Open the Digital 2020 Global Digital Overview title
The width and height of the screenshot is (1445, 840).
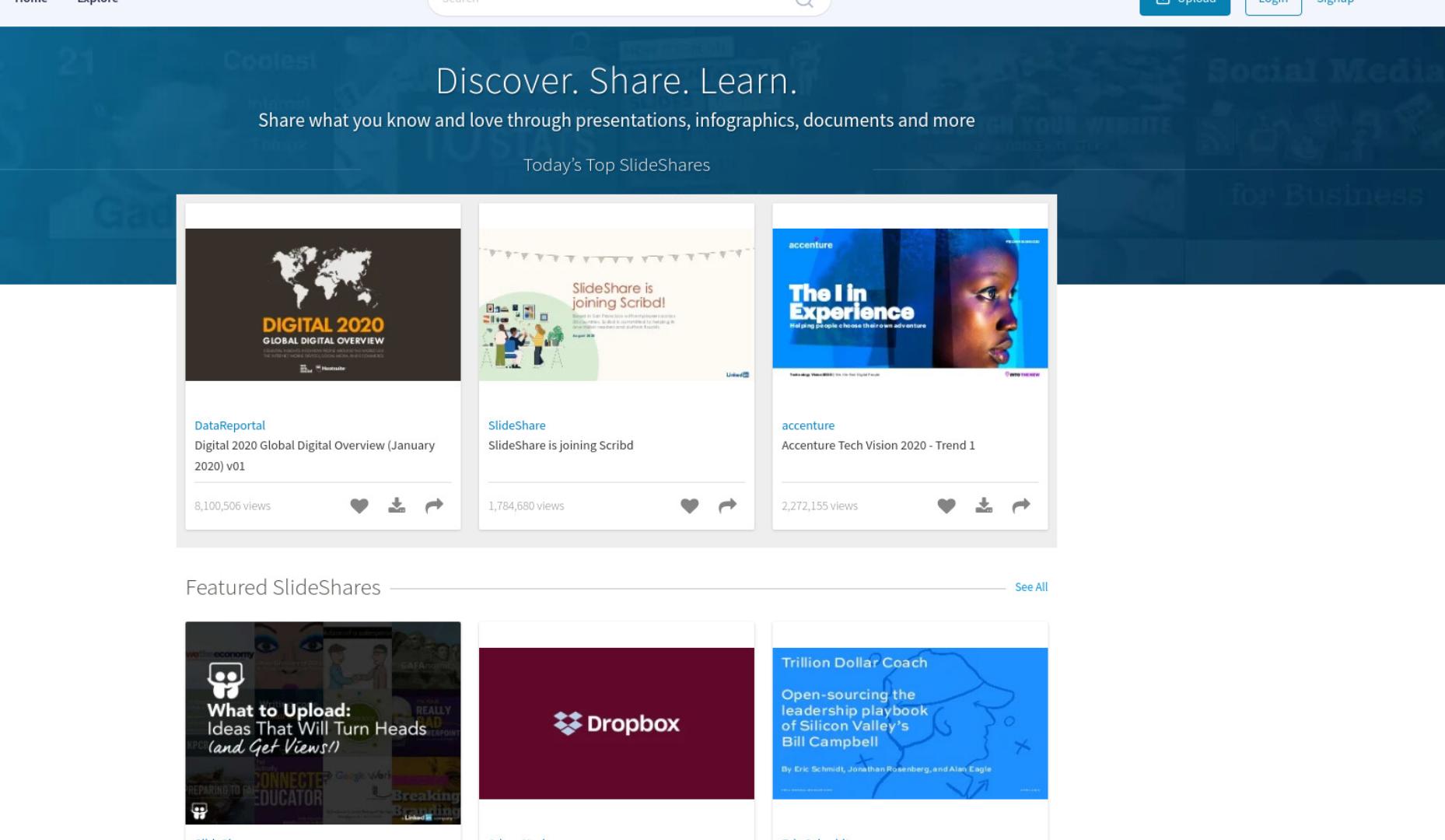click(x=314, y=456)
